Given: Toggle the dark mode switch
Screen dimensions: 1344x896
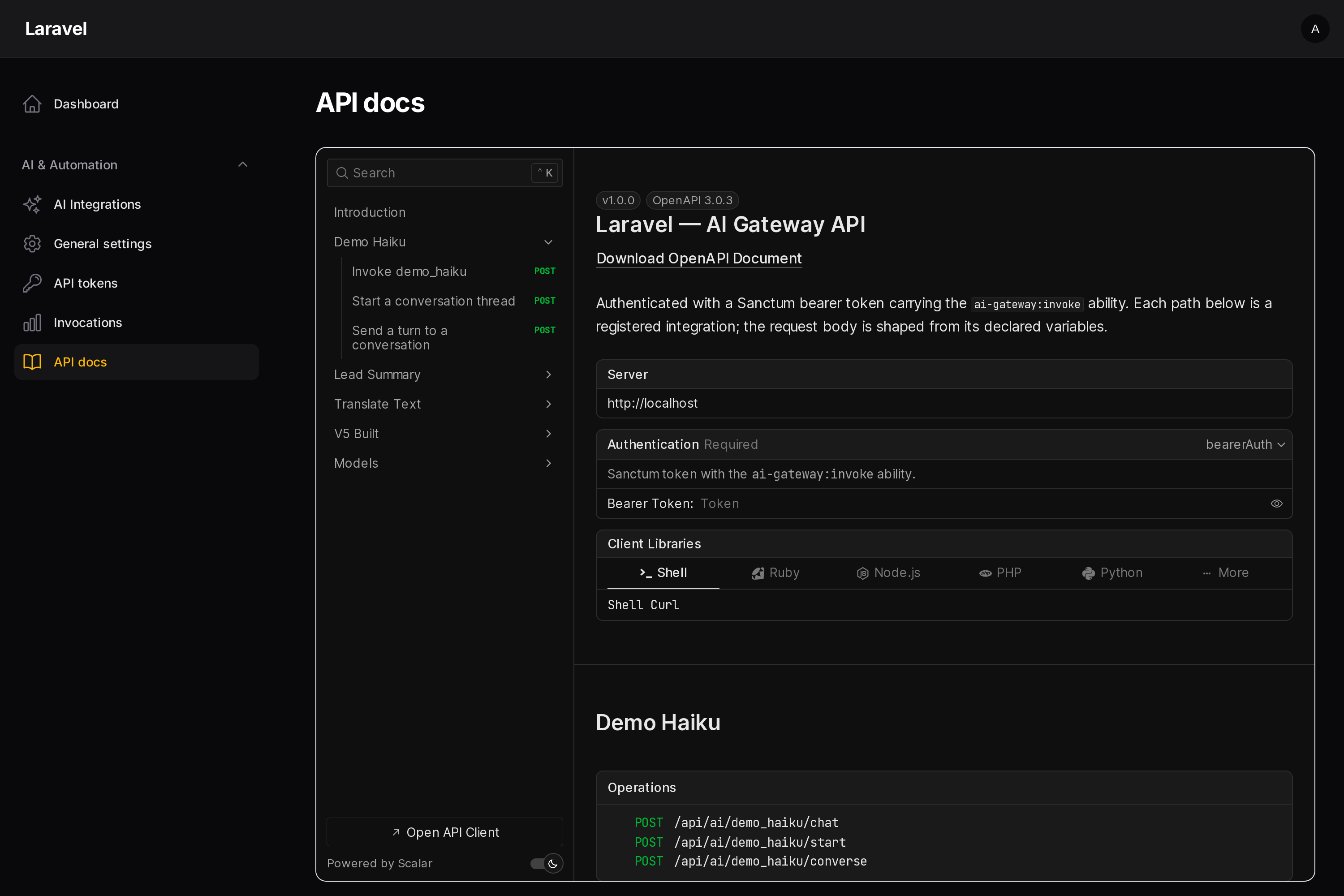Looking at the screenshot, I should tap(546, 863).
